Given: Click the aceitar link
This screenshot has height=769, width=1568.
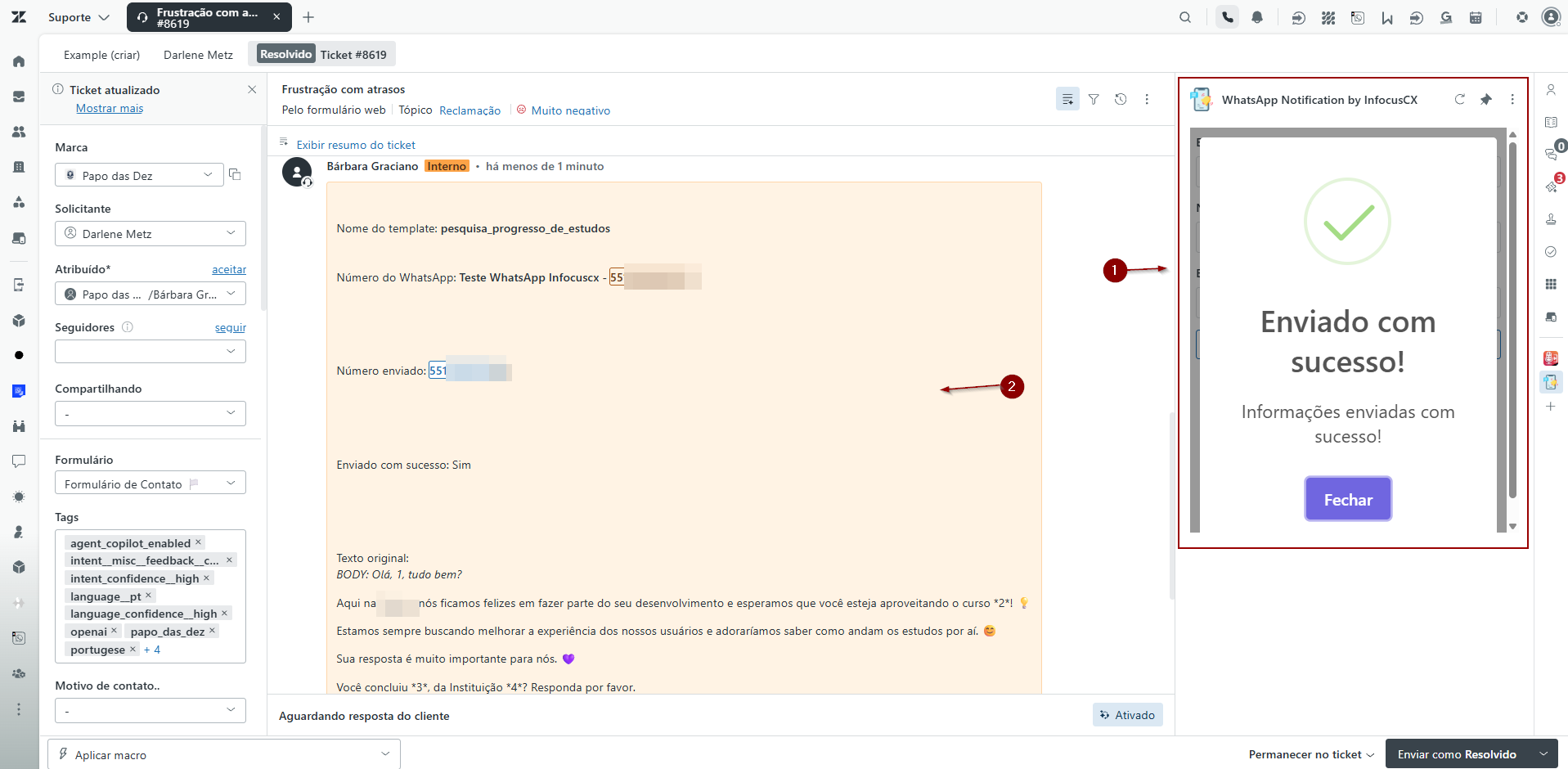Looking at the screenshot, I should point(229,269).
